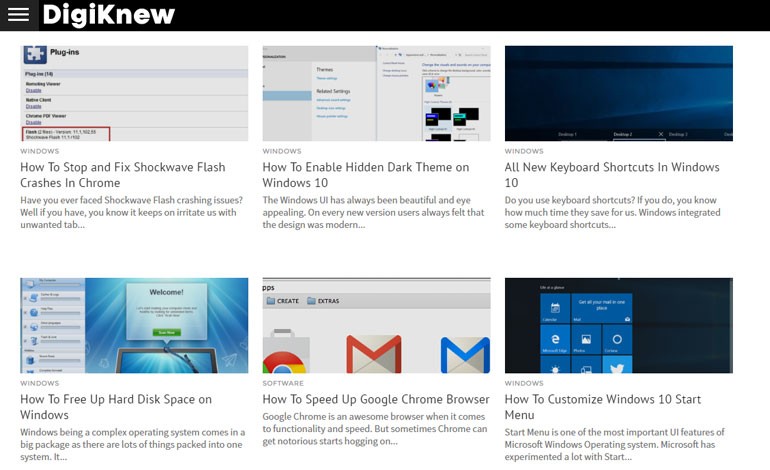
Task: Click excerpt 'Do you use keyboard shortcuts?'
Action: tap(612, 212)
